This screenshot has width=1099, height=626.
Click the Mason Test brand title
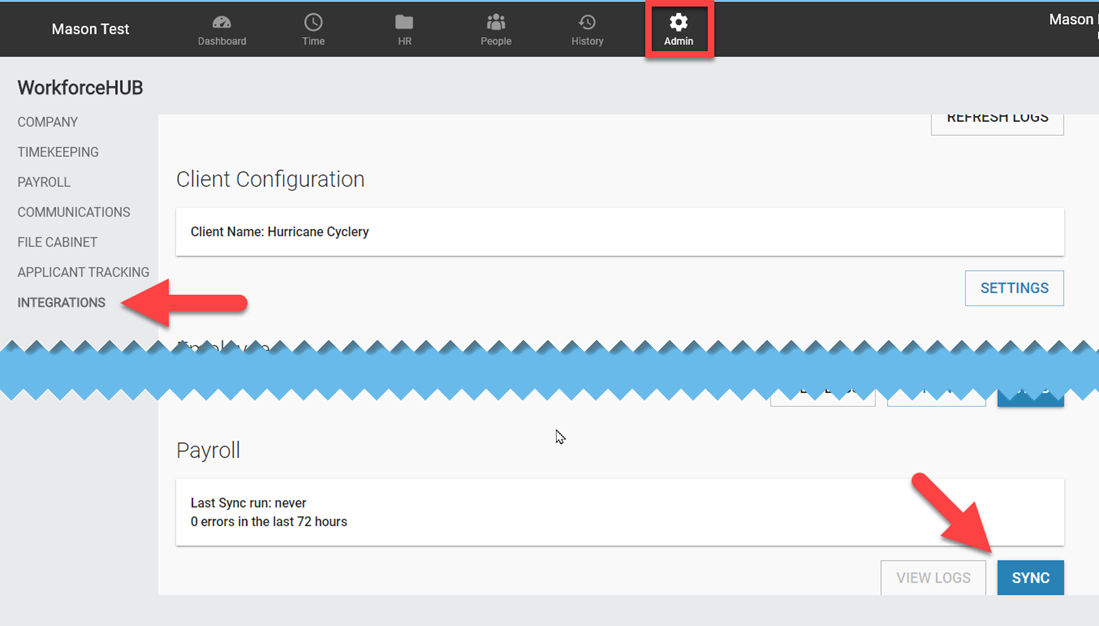pyautogui.click(x=91, y=29)
